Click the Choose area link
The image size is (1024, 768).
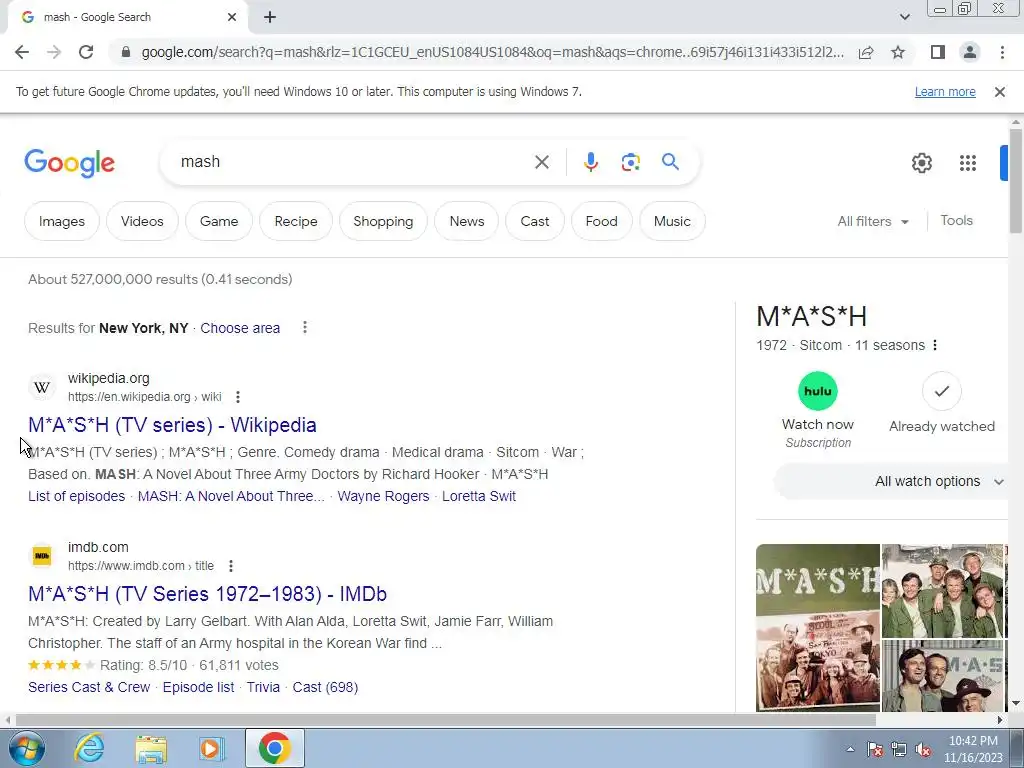click(240, 328)
